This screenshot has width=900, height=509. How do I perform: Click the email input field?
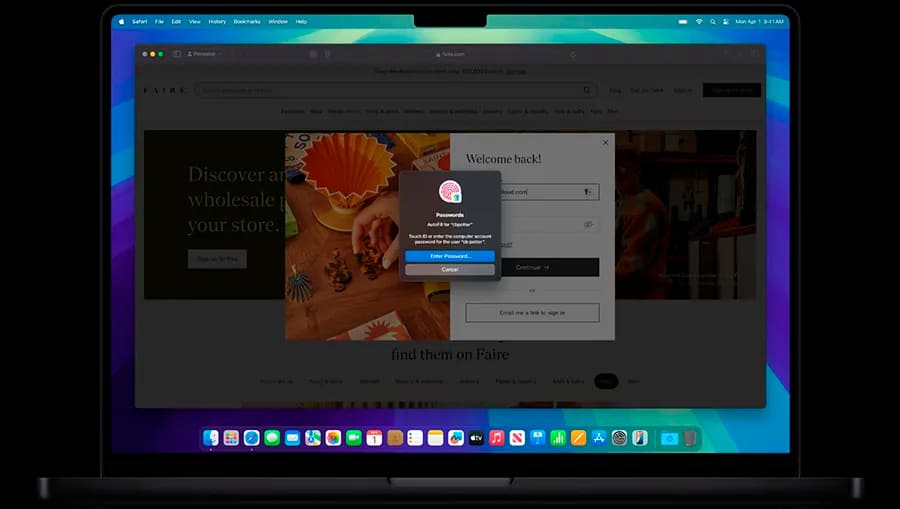click(532, 192)
